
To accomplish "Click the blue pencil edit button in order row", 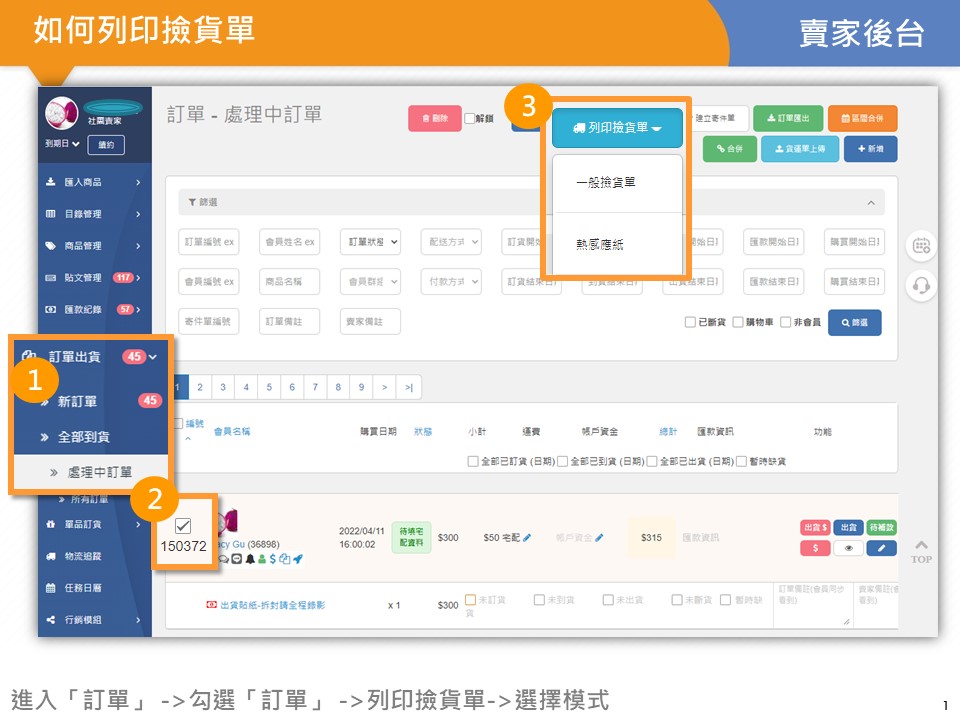I will (x=882, y=548).
